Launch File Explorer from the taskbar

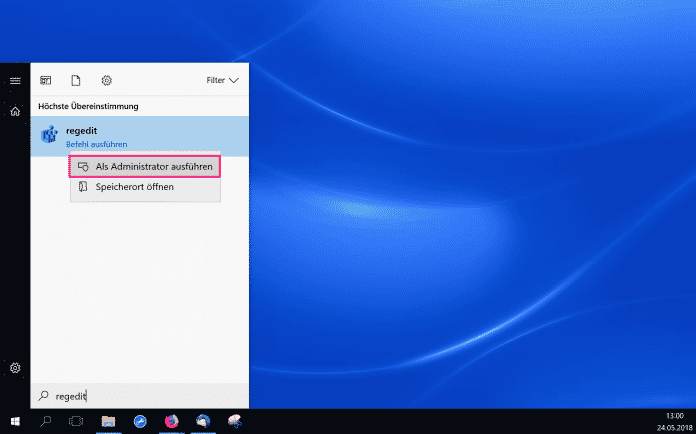pyautogui.click(x=108, y=422)
